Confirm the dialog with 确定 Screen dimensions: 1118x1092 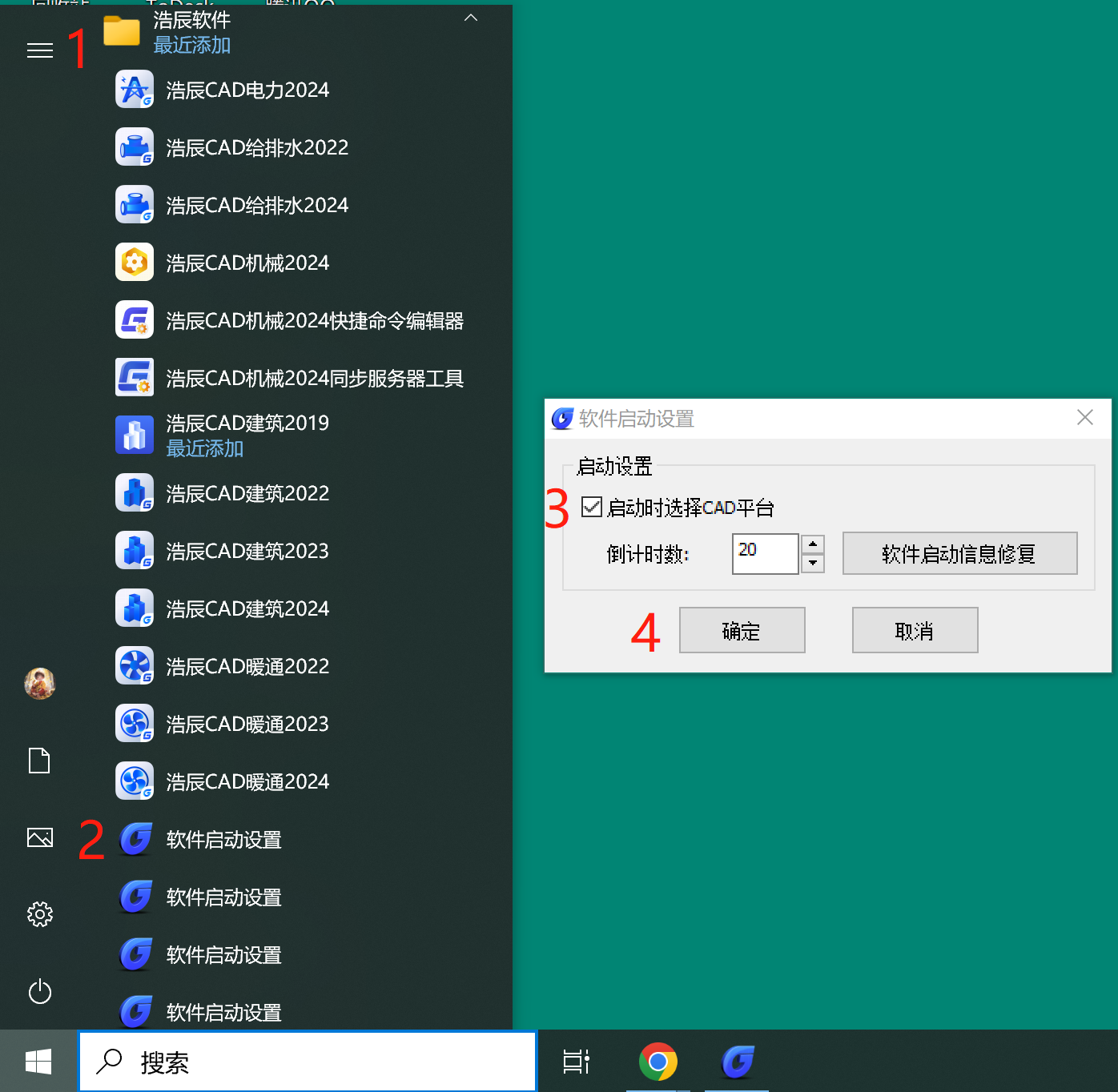(x=742, y=630)
